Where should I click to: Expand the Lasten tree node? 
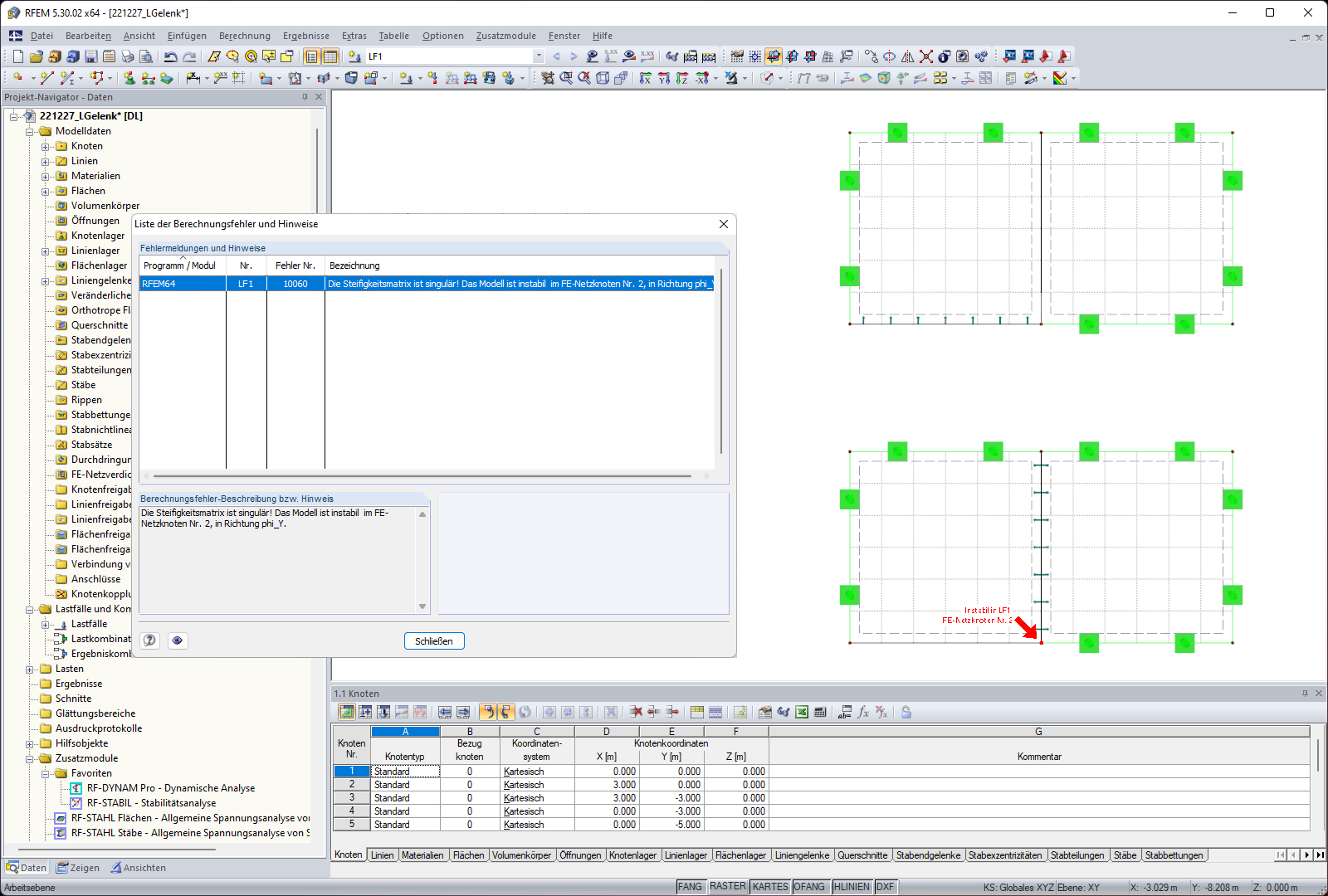point(30,669)
